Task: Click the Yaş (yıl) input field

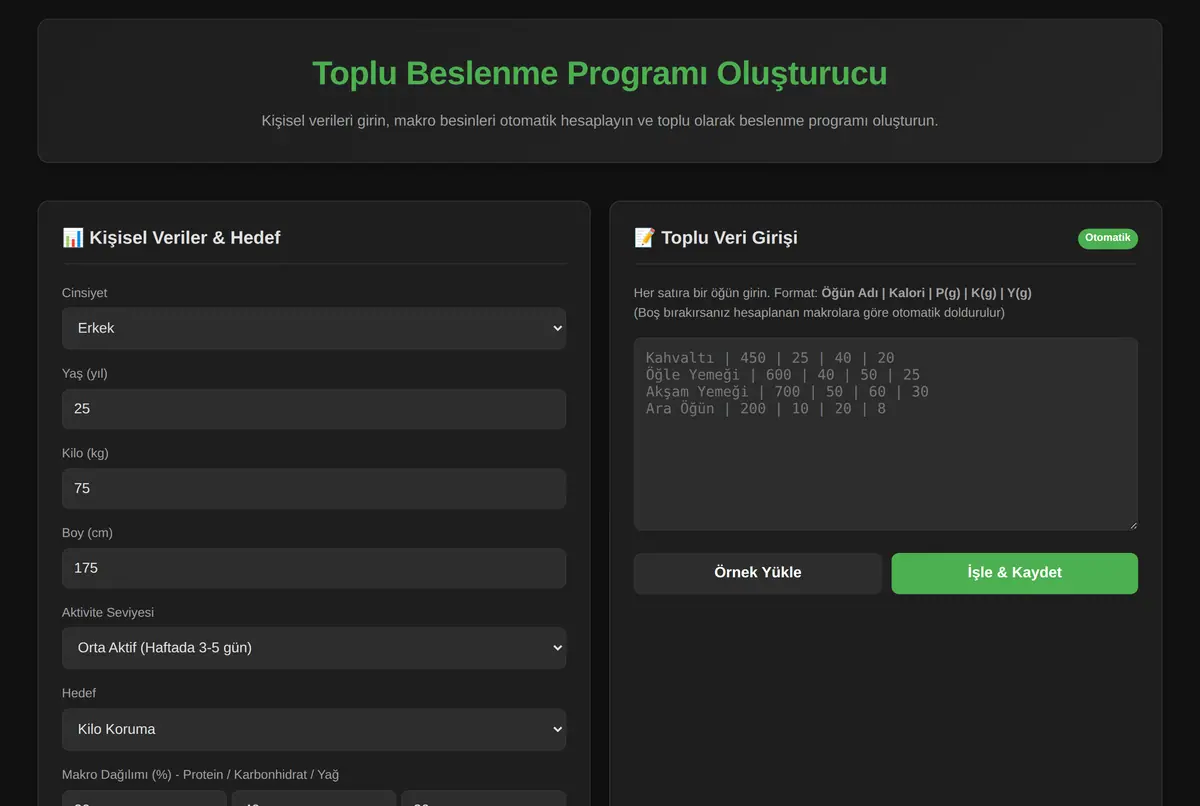Action: coord(314,409)
